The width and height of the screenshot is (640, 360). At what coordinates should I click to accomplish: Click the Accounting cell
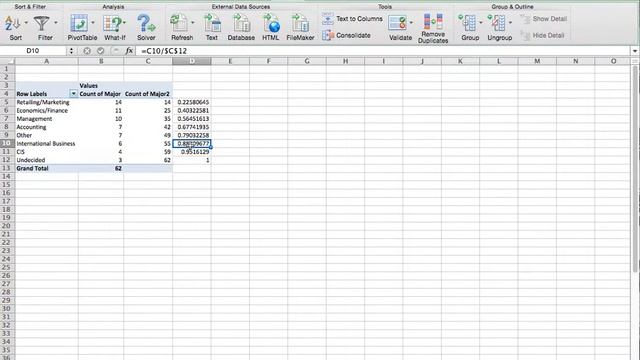(47, 127)
